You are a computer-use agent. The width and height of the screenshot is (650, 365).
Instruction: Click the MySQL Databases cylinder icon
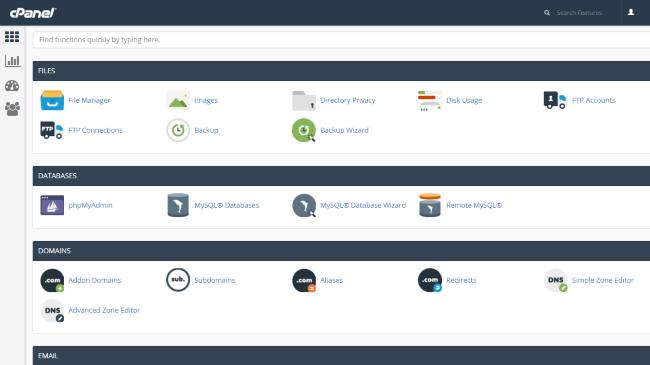pos(178,205)
